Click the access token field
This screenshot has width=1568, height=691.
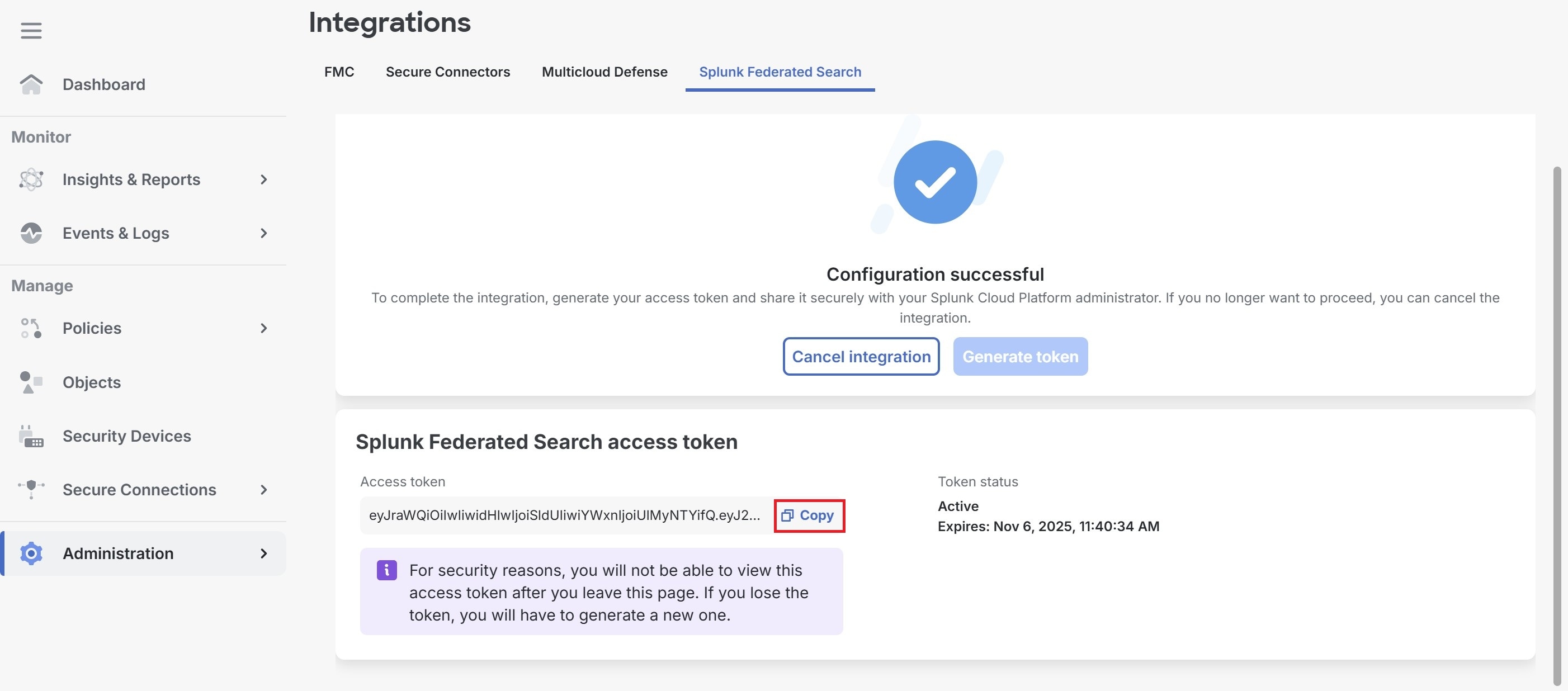pos(565,515)
